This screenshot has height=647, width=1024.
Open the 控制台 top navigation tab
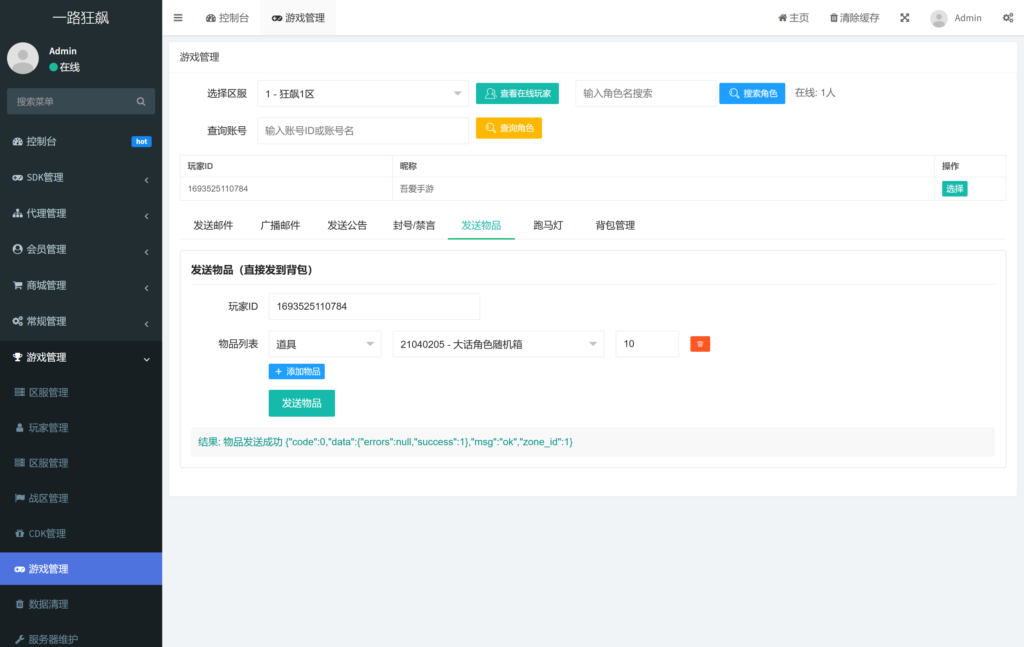pyautogui.click(x=227, y=18)
